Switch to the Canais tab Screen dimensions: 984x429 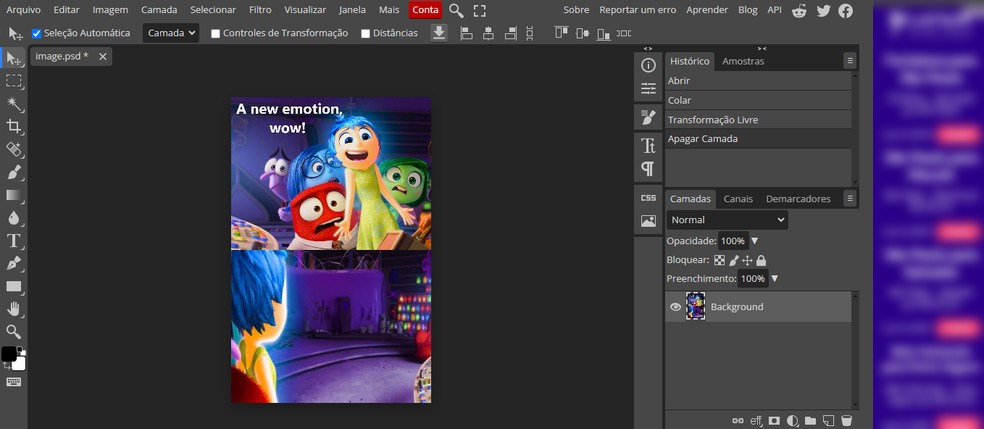tap(738, 199)
